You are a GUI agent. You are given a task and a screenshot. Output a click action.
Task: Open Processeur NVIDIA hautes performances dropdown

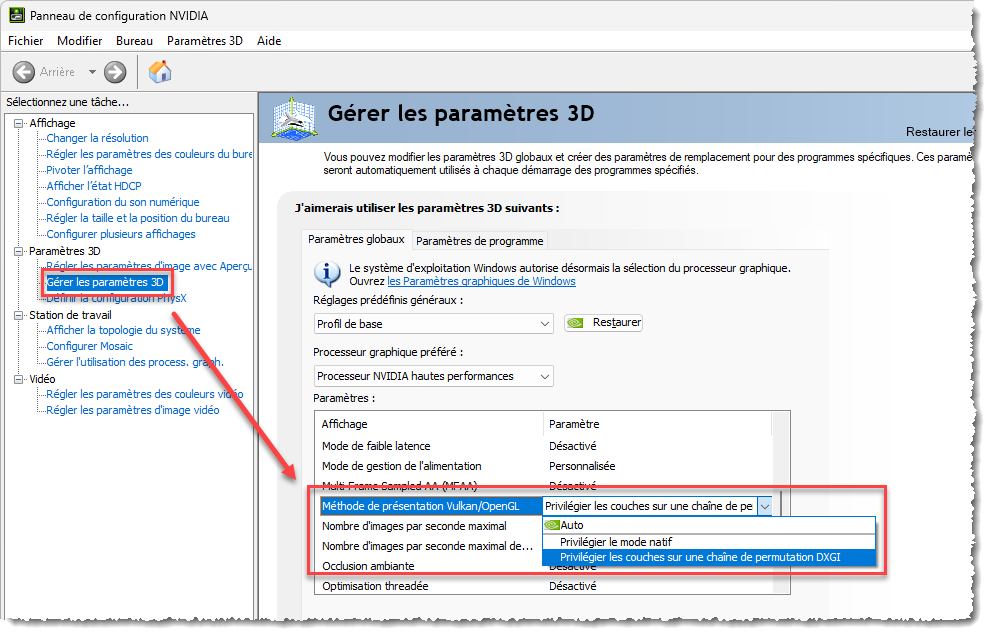point(433,376)
